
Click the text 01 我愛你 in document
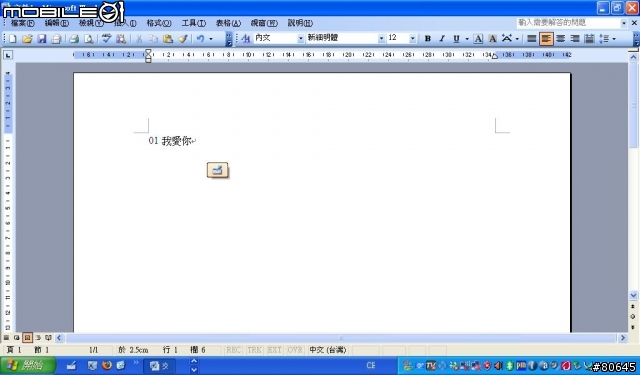(x=170, y=141)
